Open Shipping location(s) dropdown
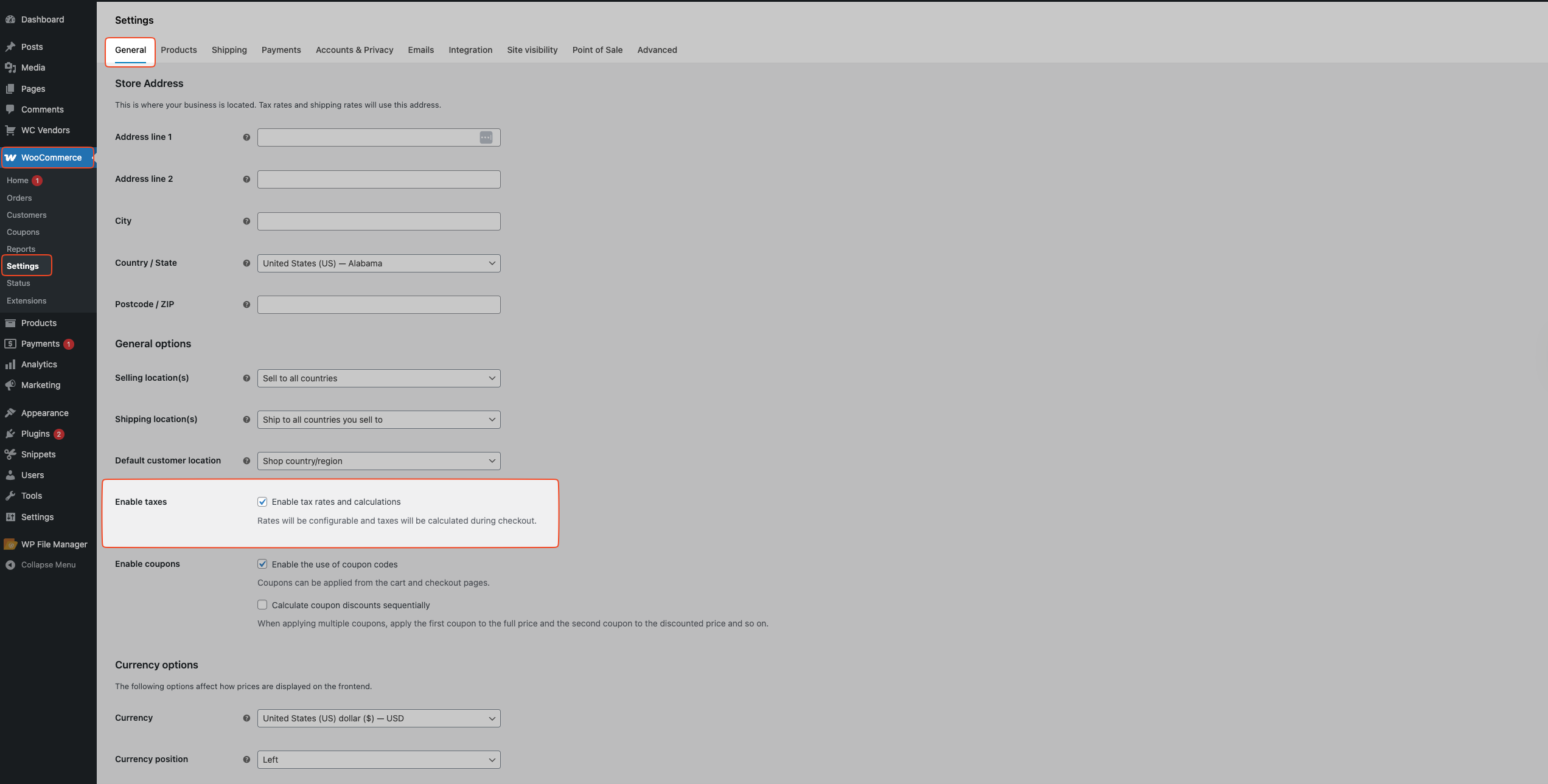The width and height of the screenshot is (1548, 784). 378,420
